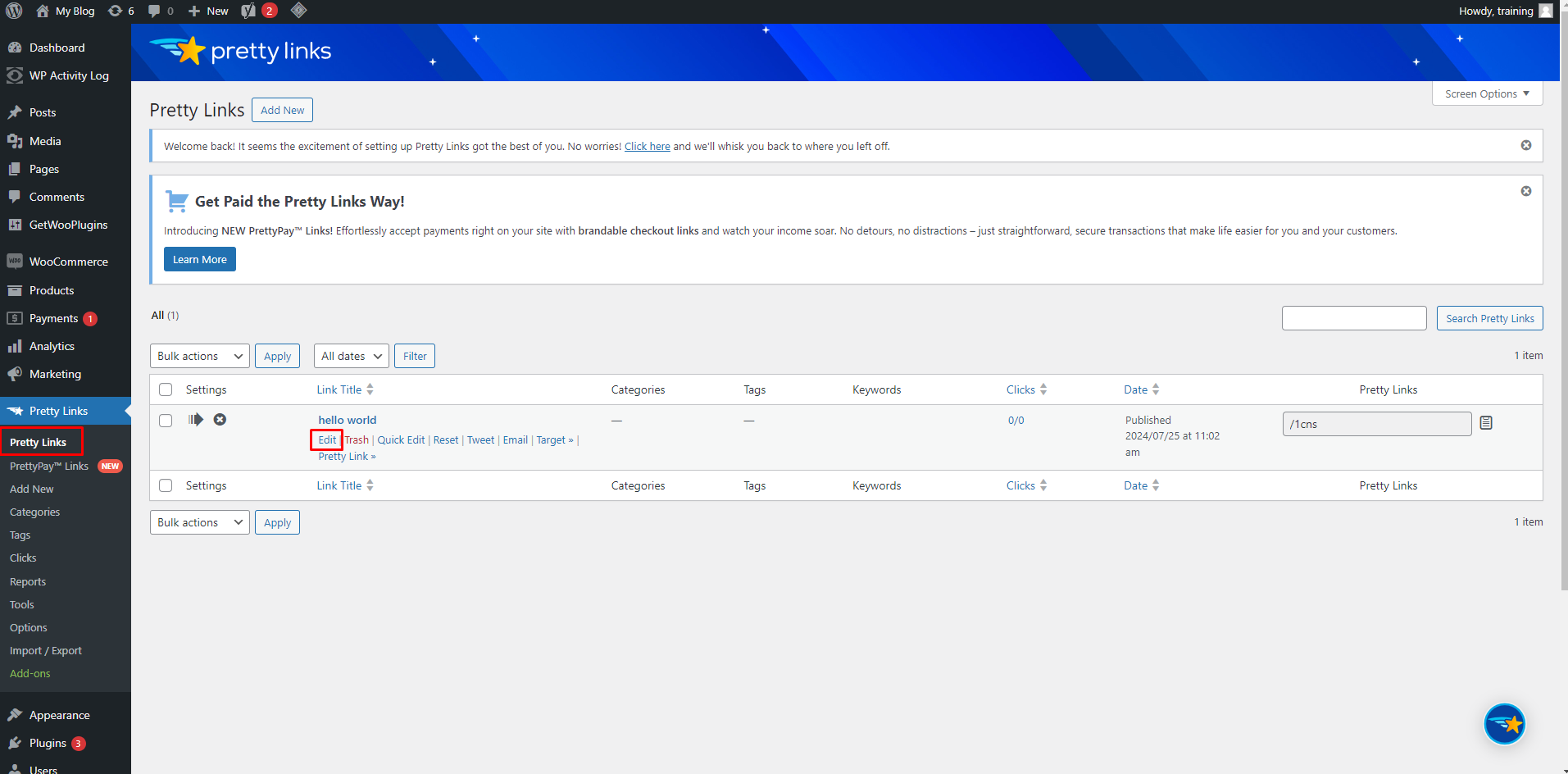This screenshot has width=1568, height=774.
Task: Tick the hello world row checkbox
Action: click(166, 421)
